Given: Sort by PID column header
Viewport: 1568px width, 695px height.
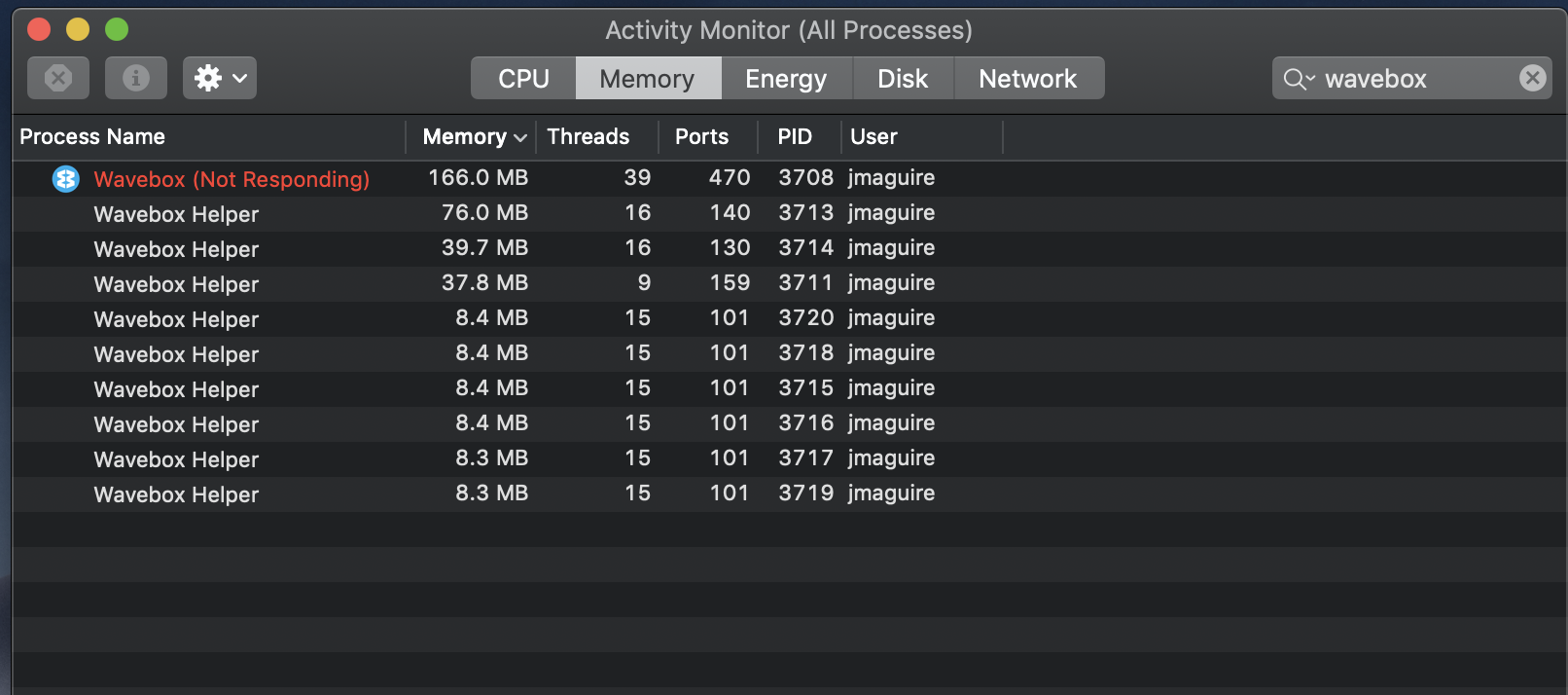Looking at the screenshot, I should [x=800, y=137].
